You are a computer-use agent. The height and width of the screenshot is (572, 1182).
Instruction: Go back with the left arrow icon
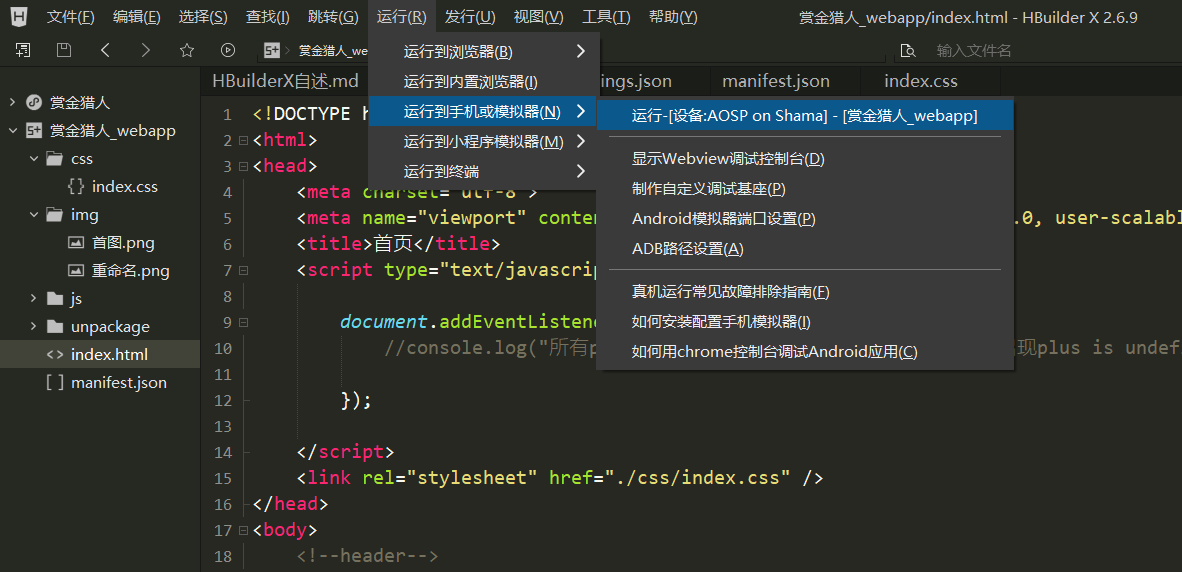(x=105, y=50)
